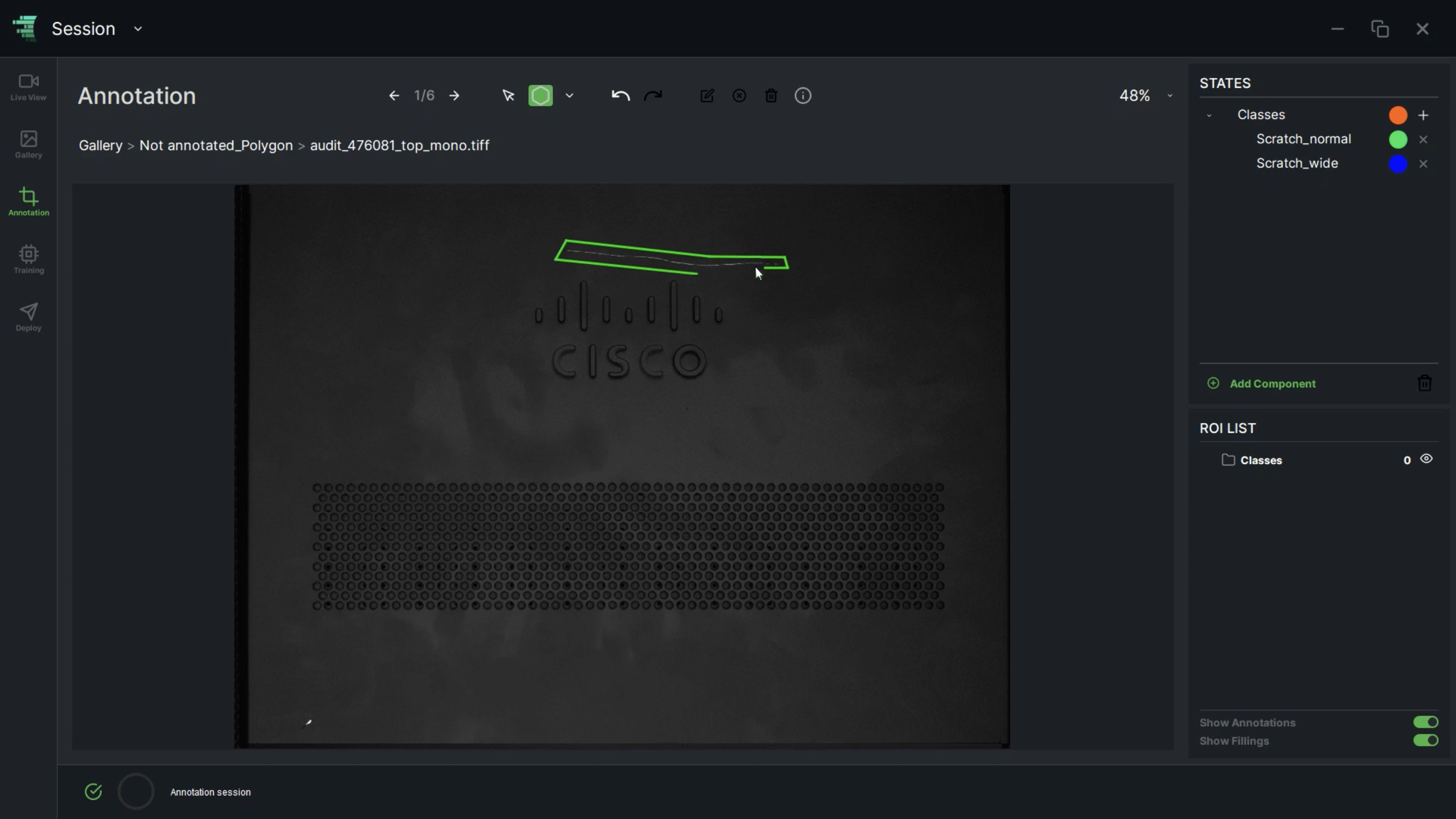Open the info icon in toolbar
This screenshot has width=1456, height=819.
[803, 96]
